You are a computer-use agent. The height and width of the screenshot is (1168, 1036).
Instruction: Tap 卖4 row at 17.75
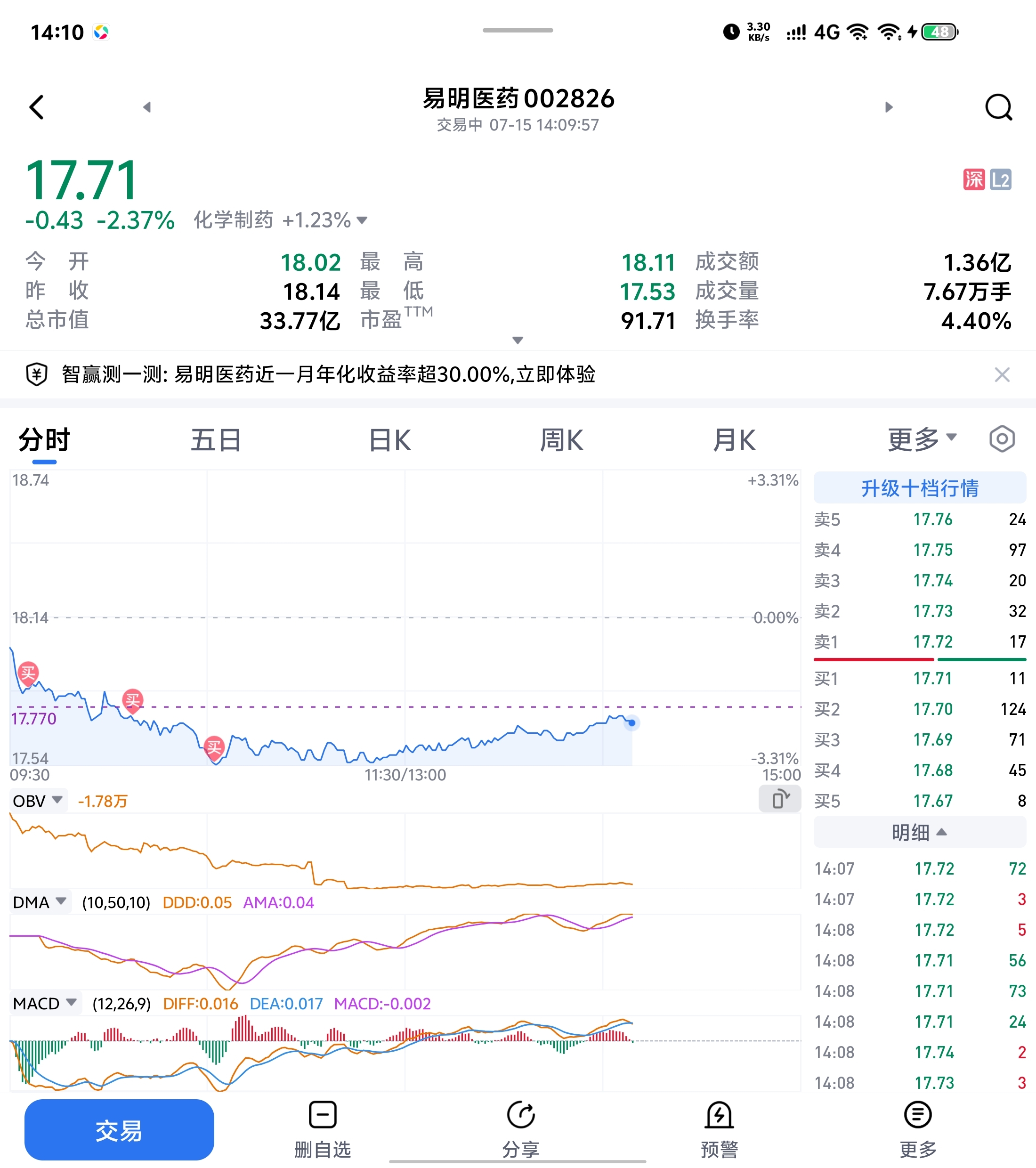pyautogui.click(x=919, y=550)
